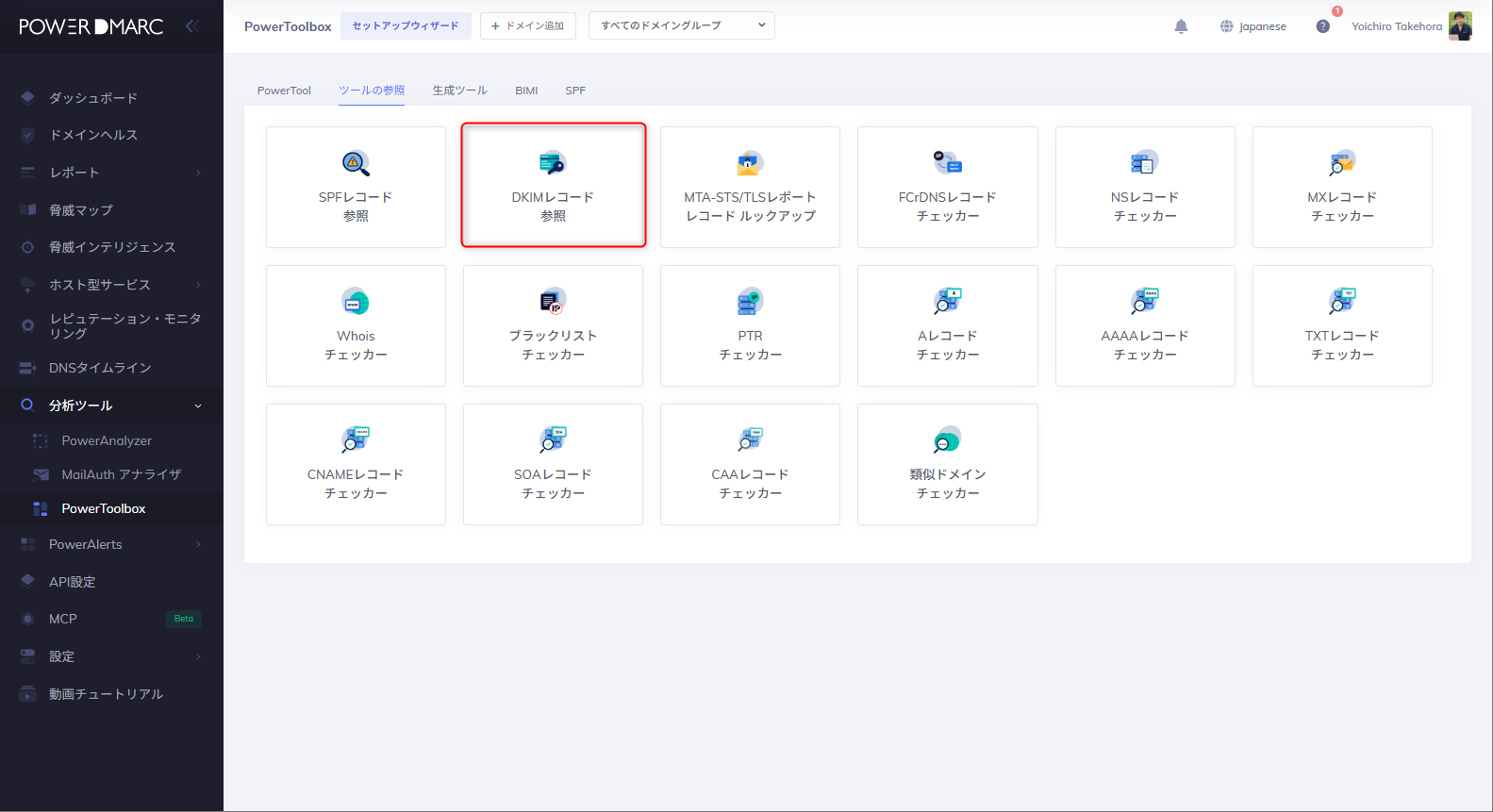1493x812 pixels.
Task: Open the ブラックリスト checker icon
Action: (x=553, y=302)
